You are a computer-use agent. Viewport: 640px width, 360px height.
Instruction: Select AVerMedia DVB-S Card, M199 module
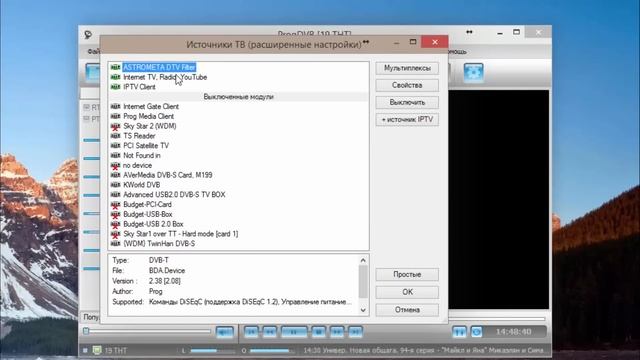pos(168,175)
